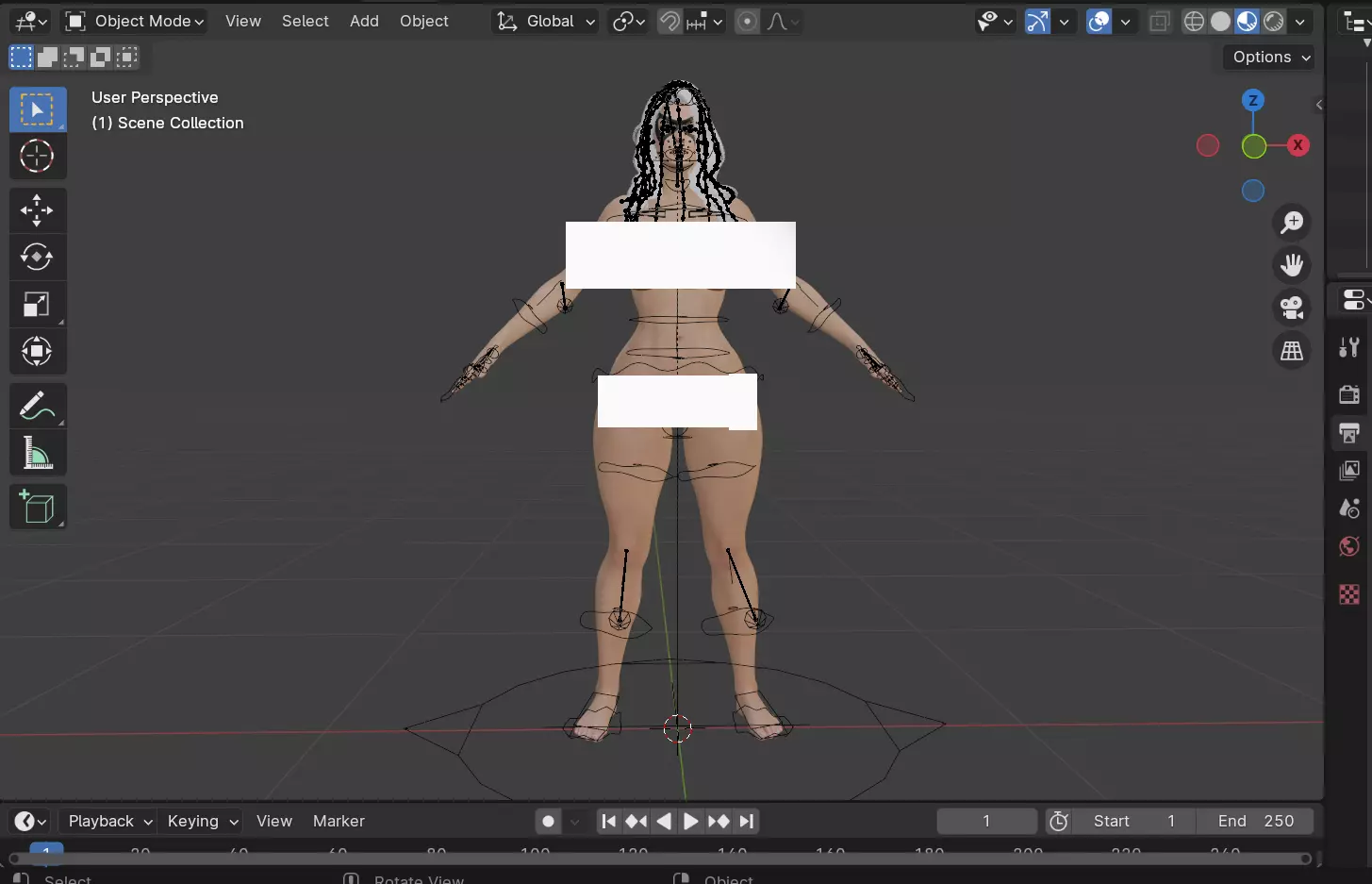Select the Annotate pencil tool
Viewport: 1372px width, 884px height.
(38, 407)
